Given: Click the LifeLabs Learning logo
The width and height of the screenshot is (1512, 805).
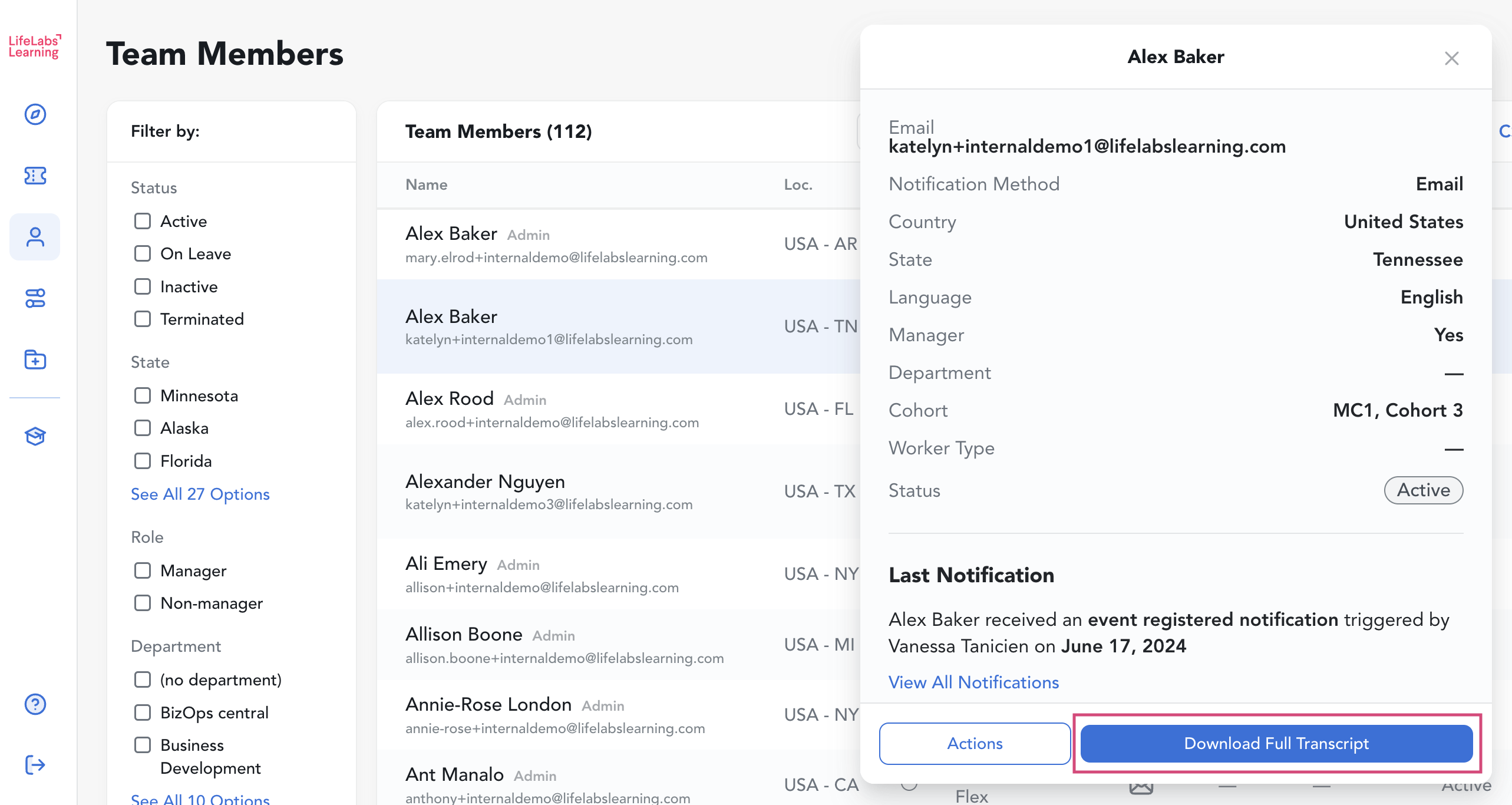Looking at the screenshot, I should point(35,47).
